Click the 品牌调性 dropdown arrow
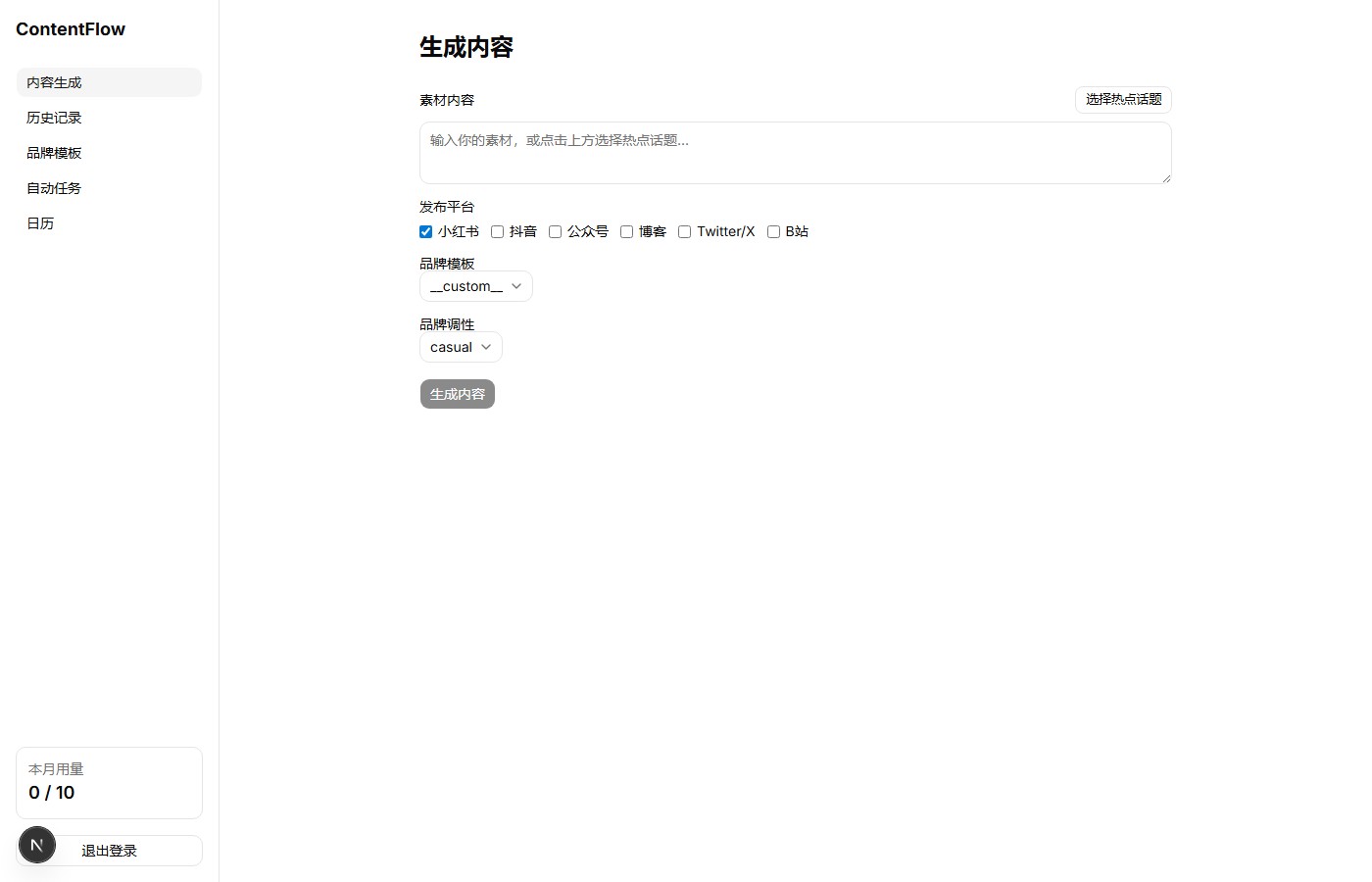Screen dimensions: 1372x882 coord(485,347)
